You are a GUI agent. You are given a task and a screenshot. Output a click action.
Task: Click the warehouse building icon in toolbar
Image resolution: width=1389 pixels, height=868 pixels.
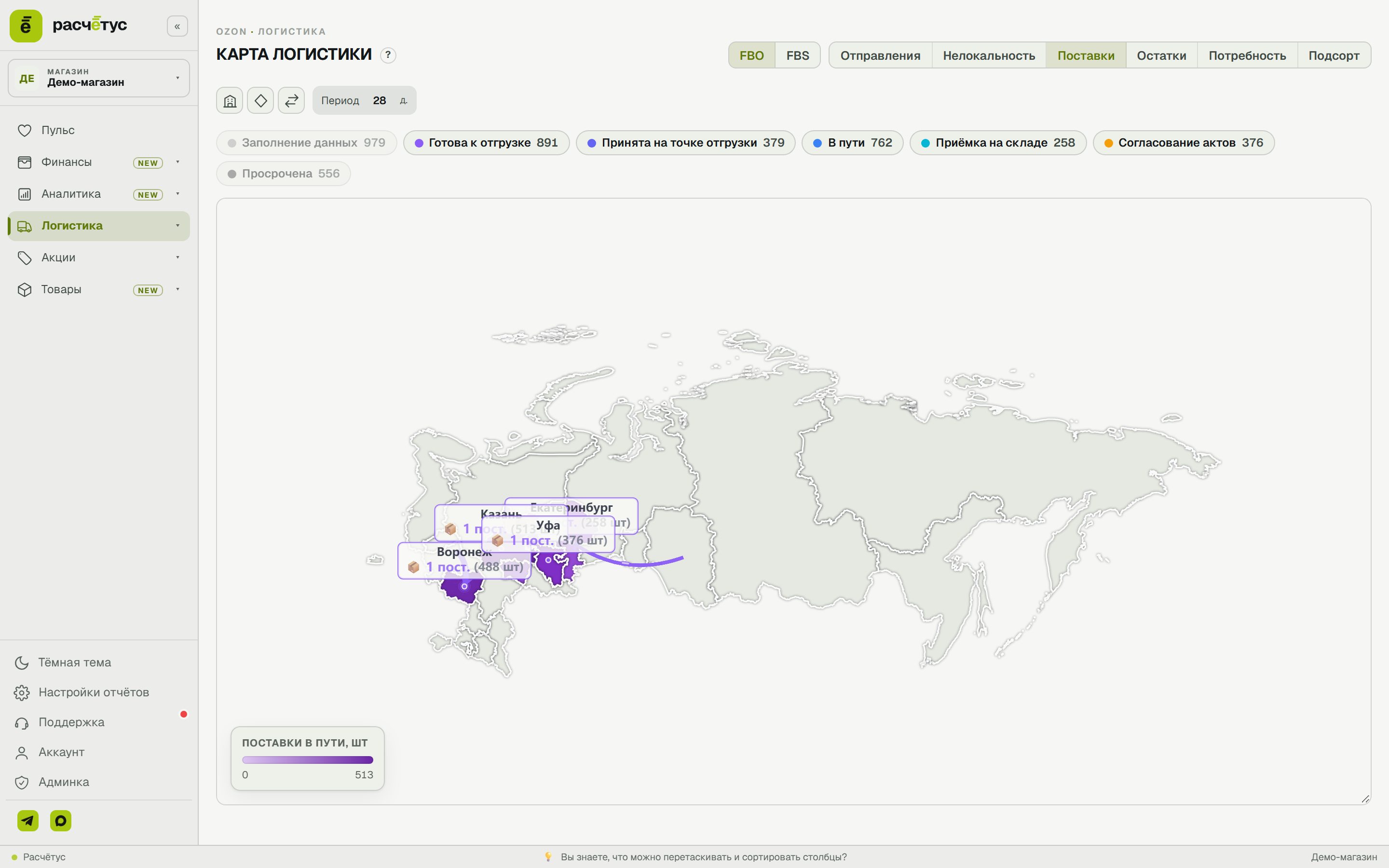230,100
